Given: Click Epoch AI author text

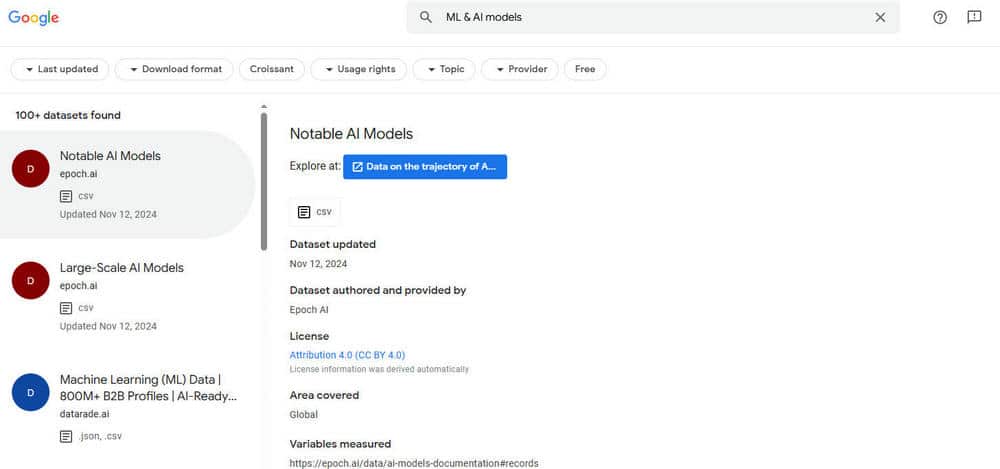Looking at the screenshot, I should [x=309, y=310].
